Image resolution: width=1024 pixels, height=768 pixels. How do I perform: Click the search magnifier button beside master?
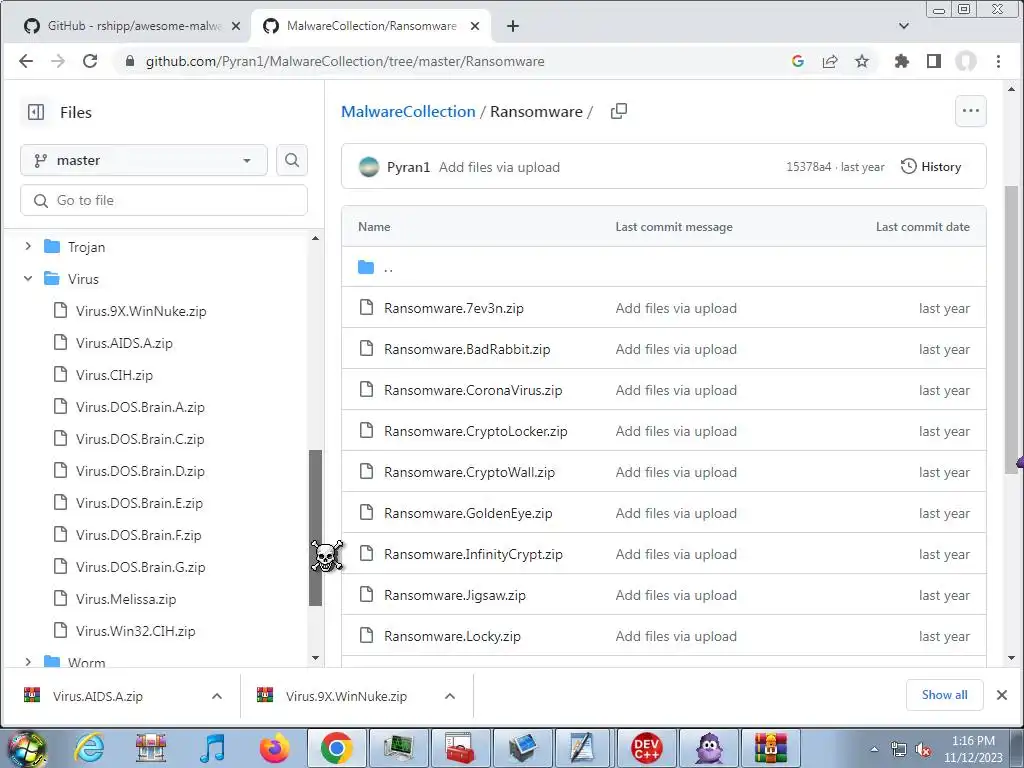[292, 160]
